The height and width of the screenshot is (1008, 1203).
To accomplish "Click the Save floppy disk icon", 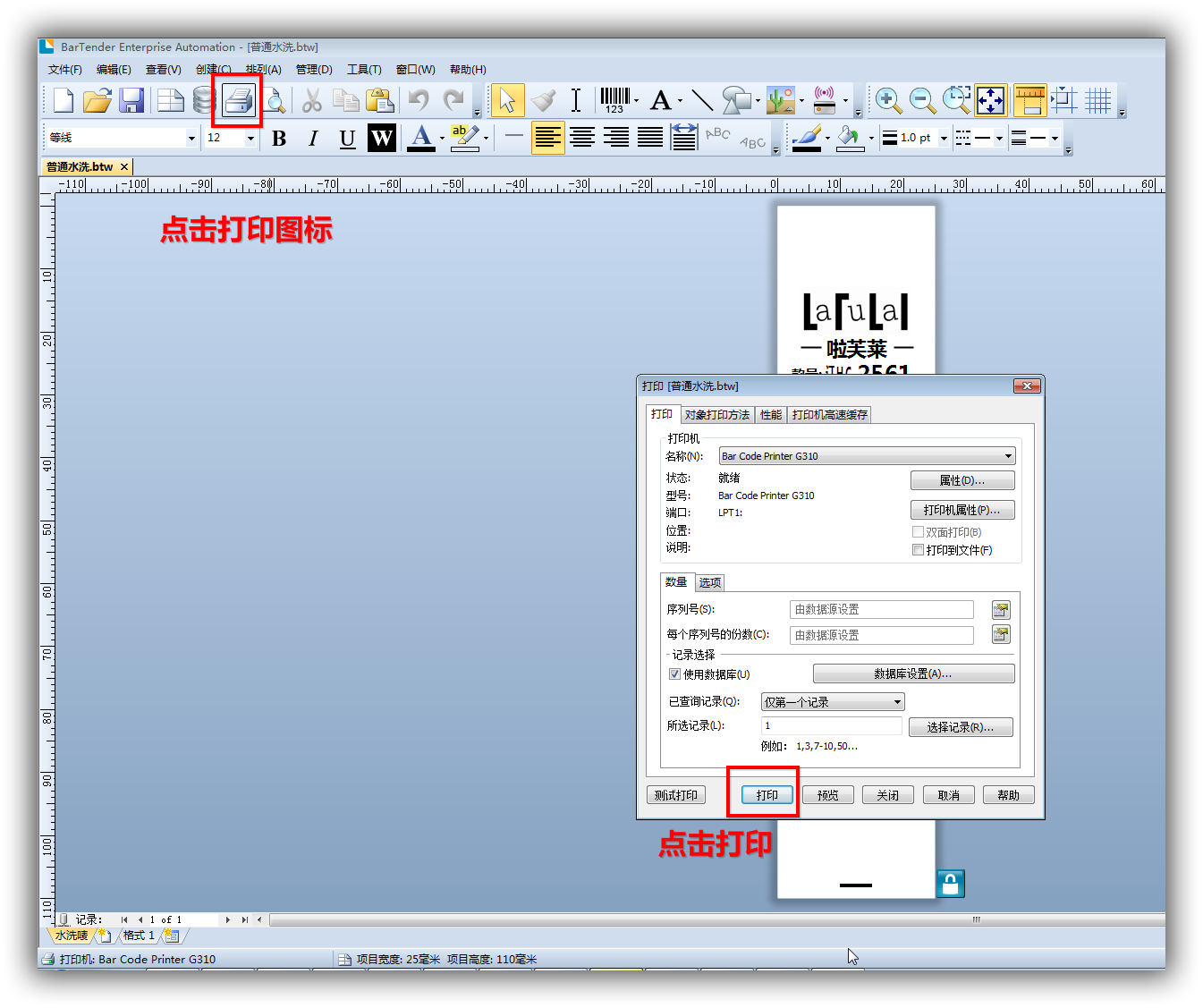I will coord(131,100).
